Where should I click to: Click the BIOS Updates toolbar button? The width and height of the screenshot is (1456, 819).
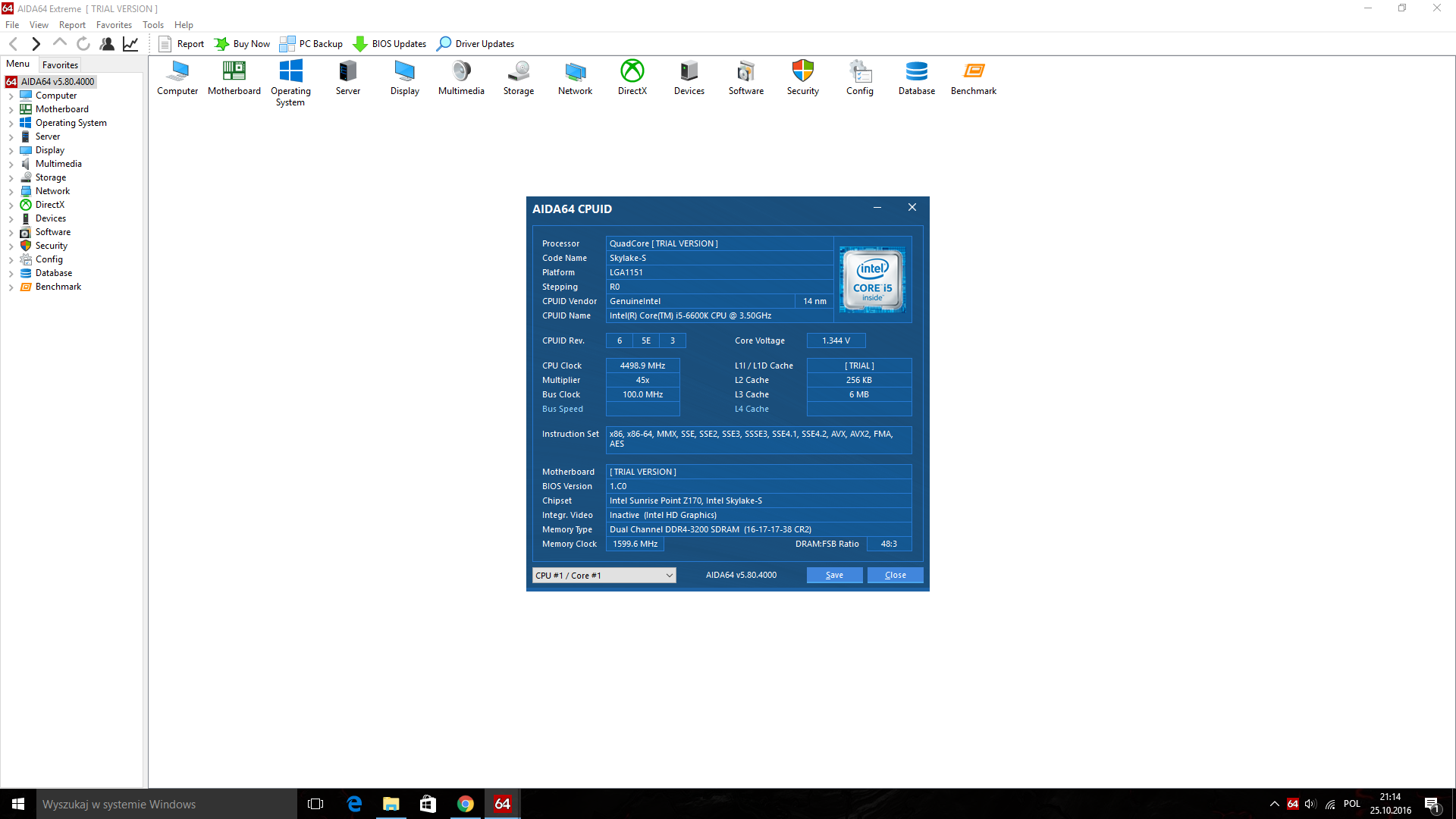pyautogui.click(x=390, y=44)
